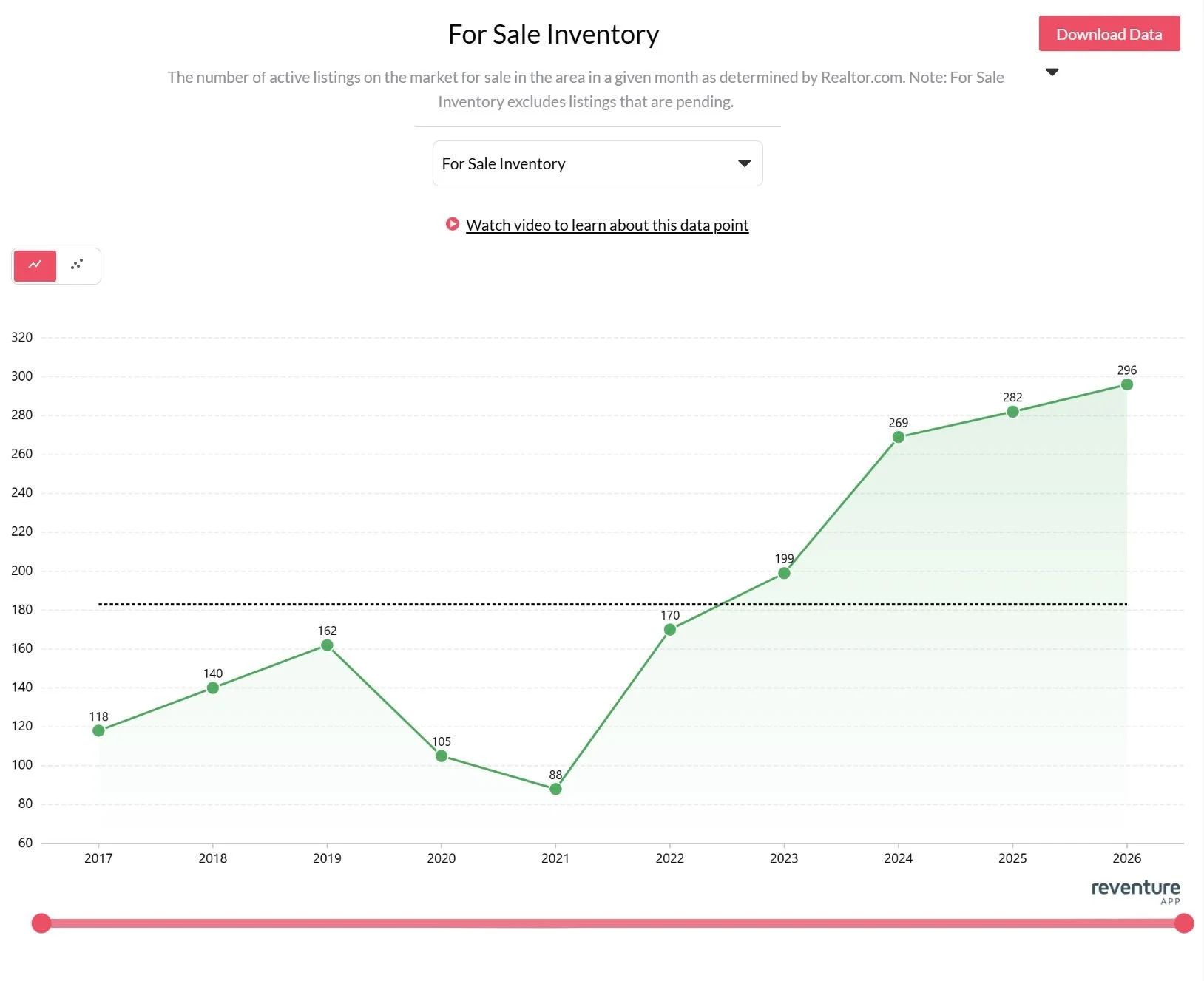This screenshot has height=981, width=1204.
Task: Click the description text mentioning Realtor.com
Action: (x=586, y=89)
